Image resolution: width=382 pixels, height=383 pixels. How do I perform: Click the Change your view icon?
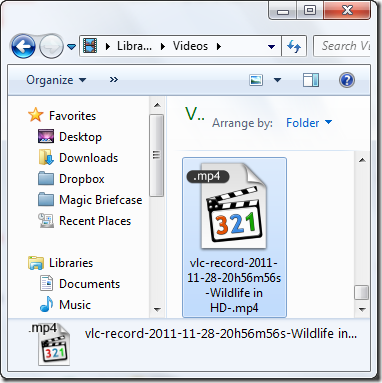click(256, 80)
